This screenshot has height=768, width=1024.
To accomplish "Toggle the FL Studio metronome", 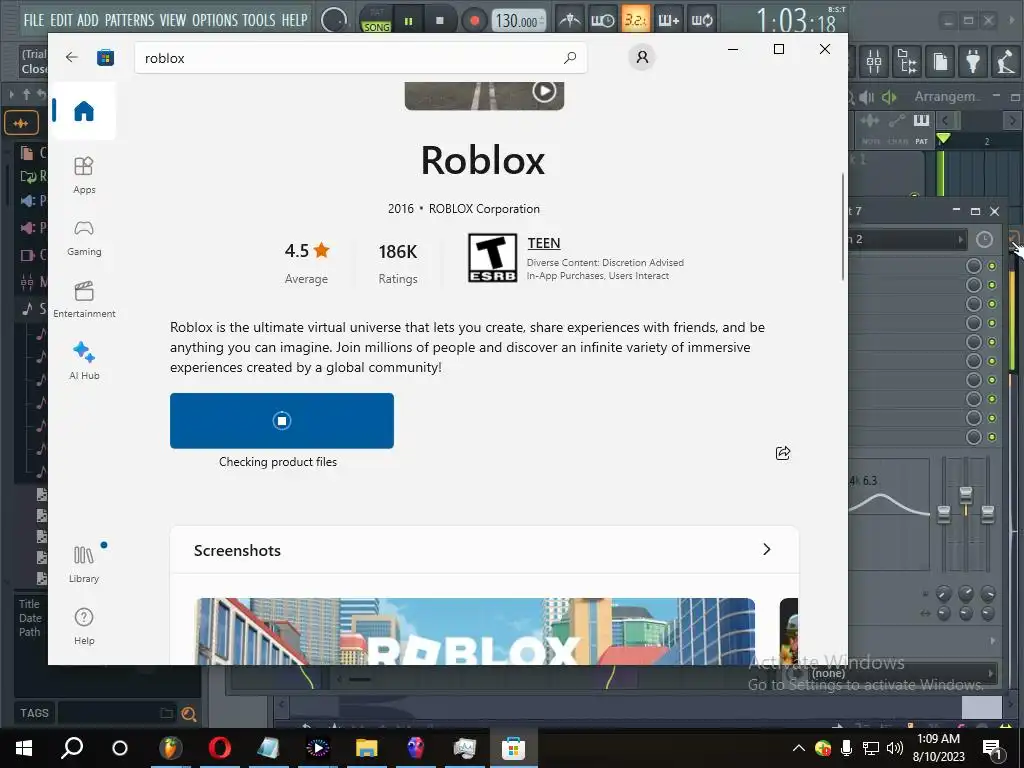I will pos(569,20).
